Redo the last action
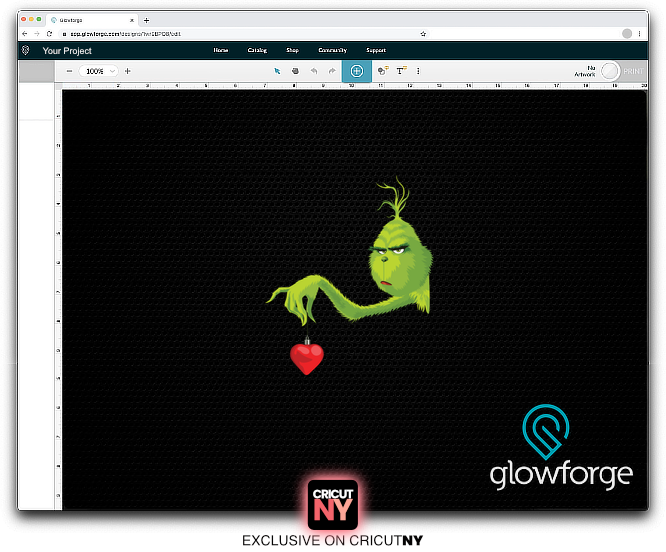666x552 pixels. click(332, 71)
